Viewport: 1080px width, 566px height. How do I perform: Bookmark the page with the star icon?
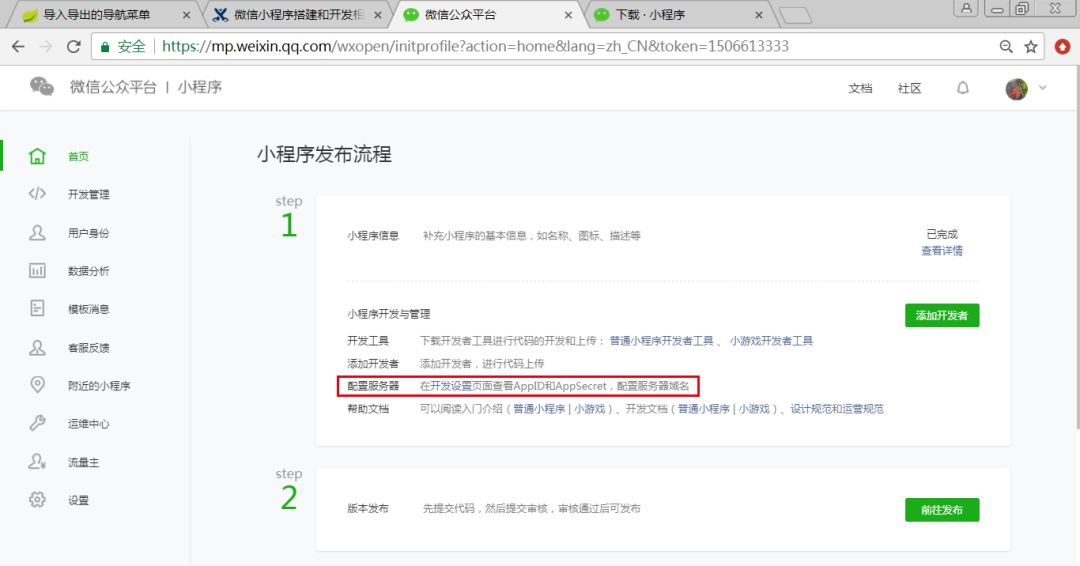coord(1030,46)
